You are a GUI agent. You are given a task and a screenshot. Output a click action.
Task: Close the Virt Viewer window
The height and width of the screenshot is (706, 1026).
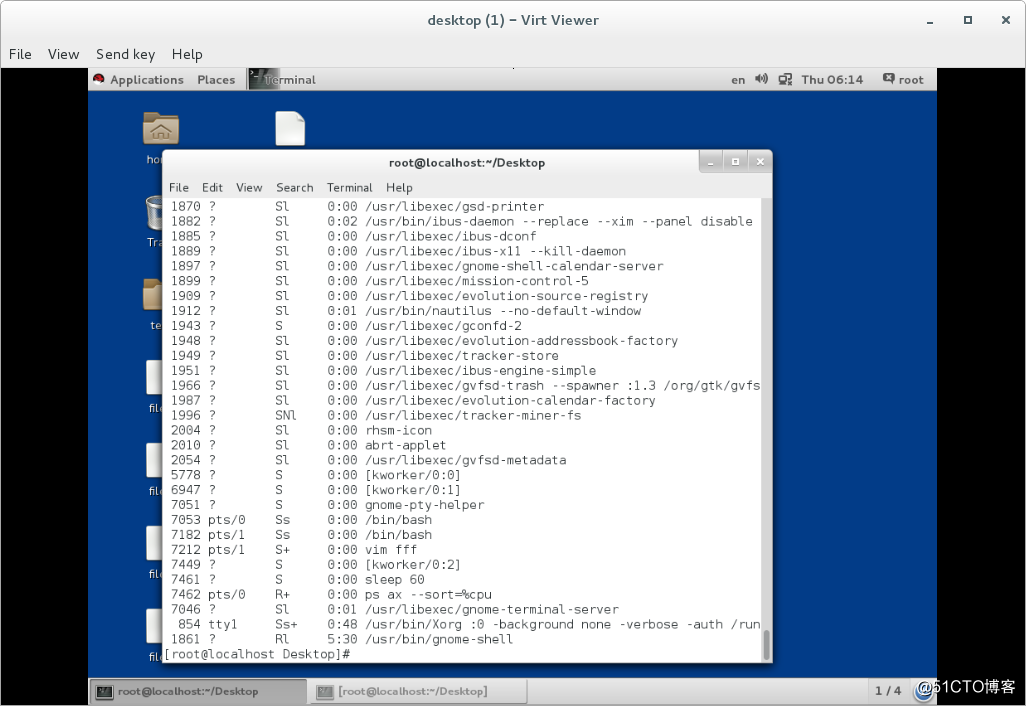coord(1006,20)
